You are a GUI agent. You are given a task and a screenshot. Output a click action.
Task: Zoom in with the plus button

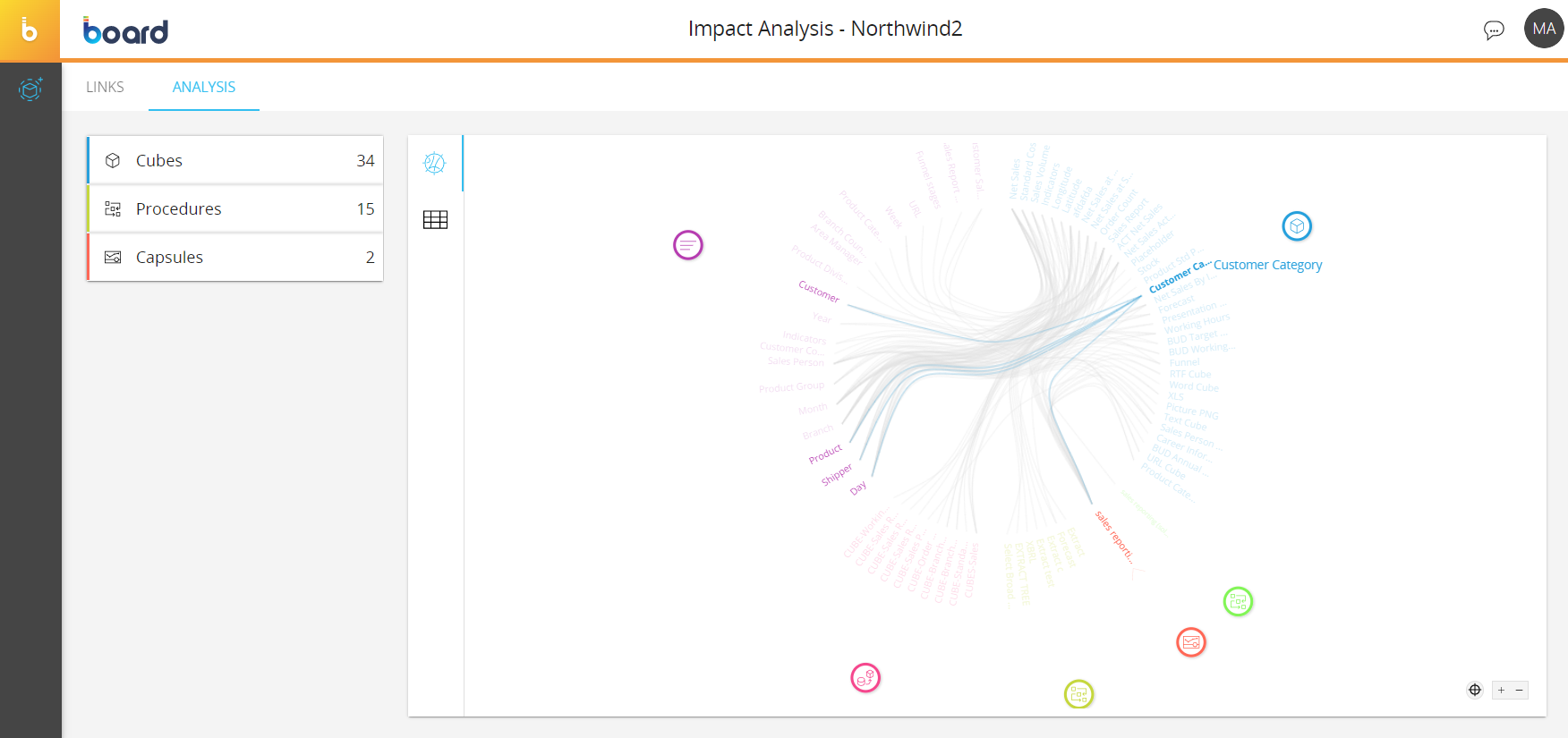point(1502,690)
